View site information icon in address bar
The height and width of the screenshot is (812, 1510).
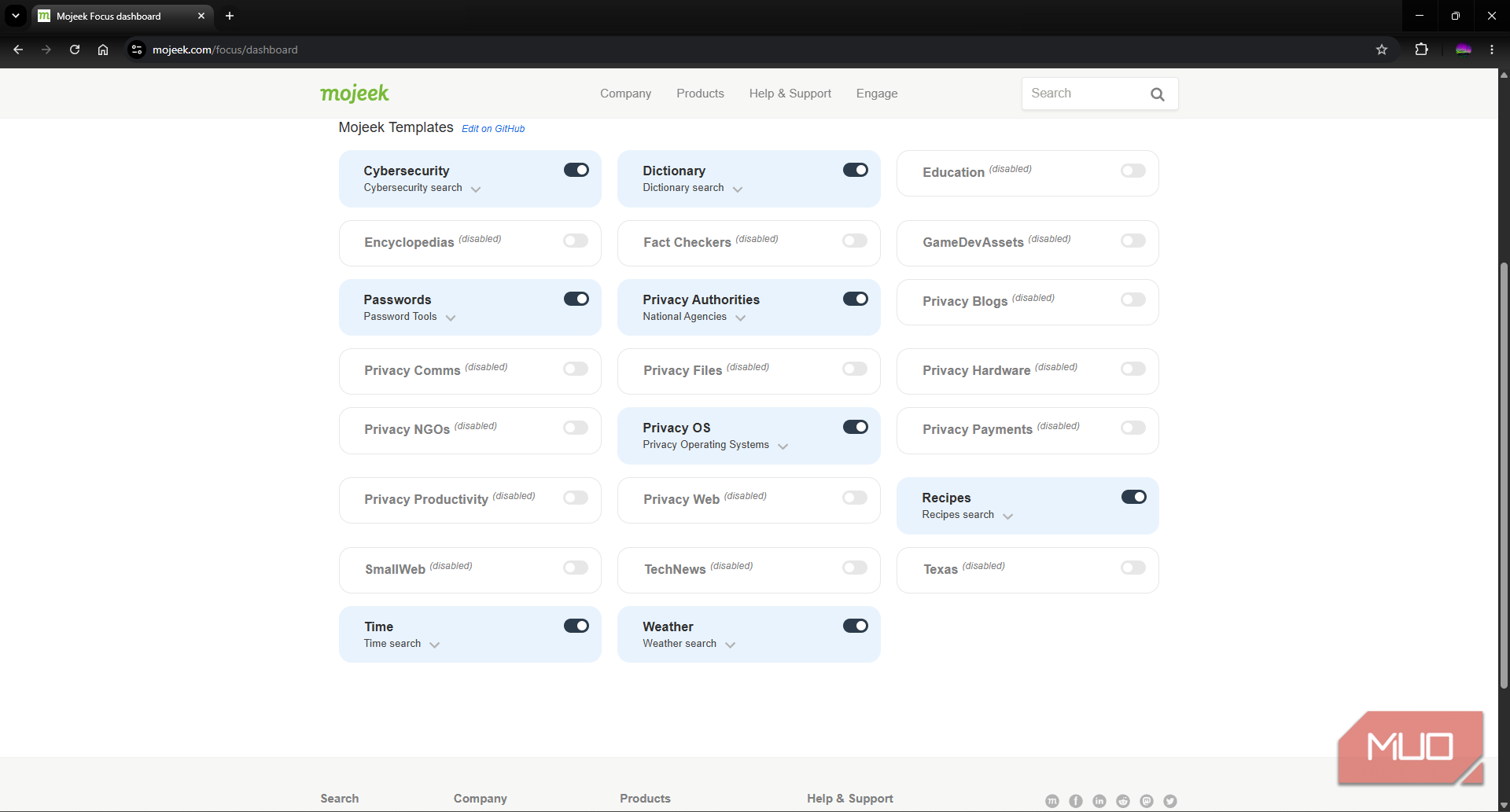tap(137, 50)
